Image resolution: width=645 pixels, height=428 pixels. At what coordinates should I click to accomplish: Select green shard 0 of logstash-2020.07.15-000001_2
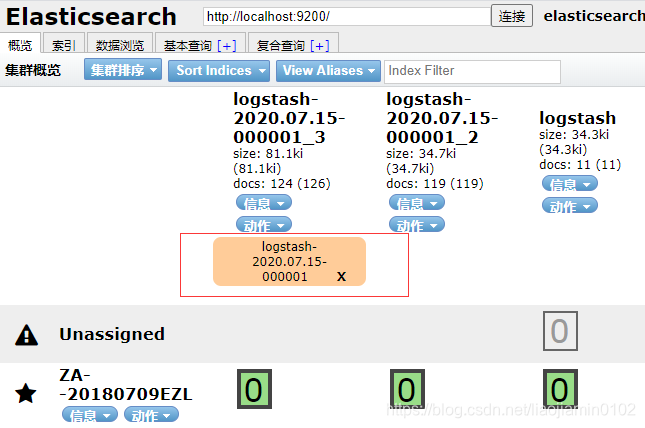tap(407, 389)
